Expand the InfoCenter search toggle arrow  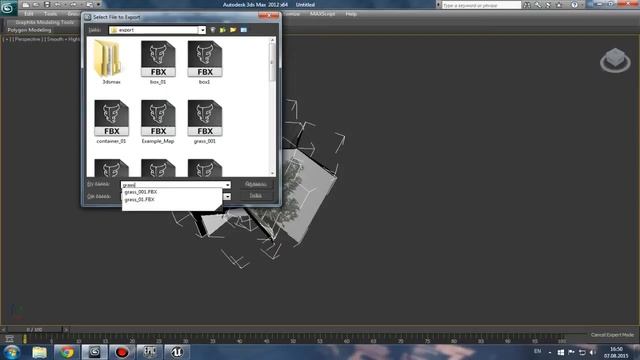[439, 5]
